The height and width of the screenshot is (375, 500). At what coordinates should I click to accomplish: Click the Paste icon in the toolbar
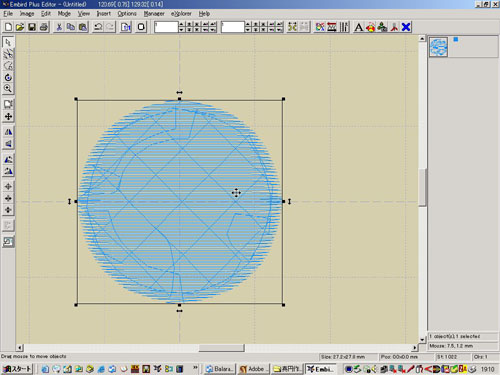click(x=83, y=27)
